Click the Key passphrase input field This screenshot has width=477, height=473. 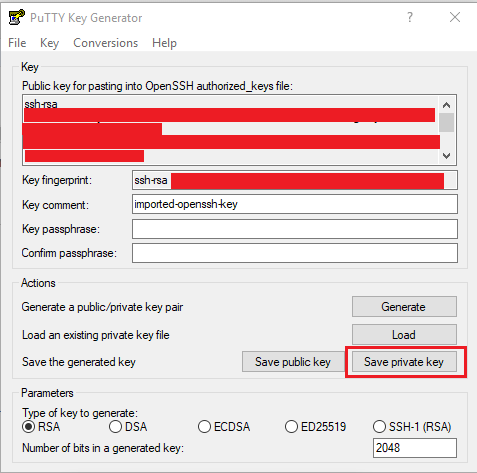pos(295,229)
